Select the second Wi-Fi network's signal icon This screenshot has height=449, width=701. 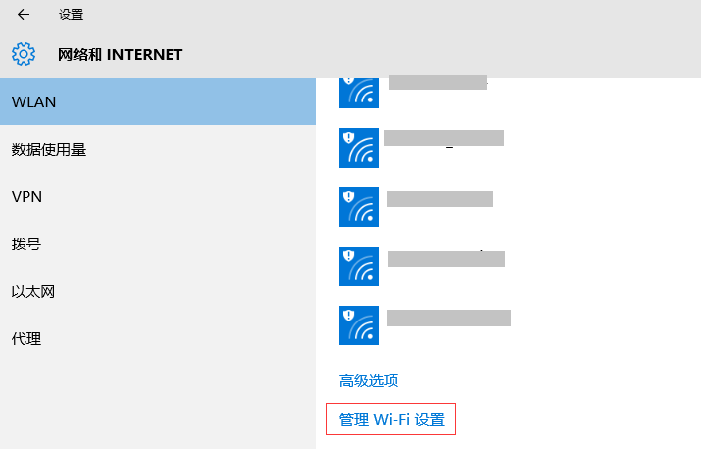coord(359,147)
